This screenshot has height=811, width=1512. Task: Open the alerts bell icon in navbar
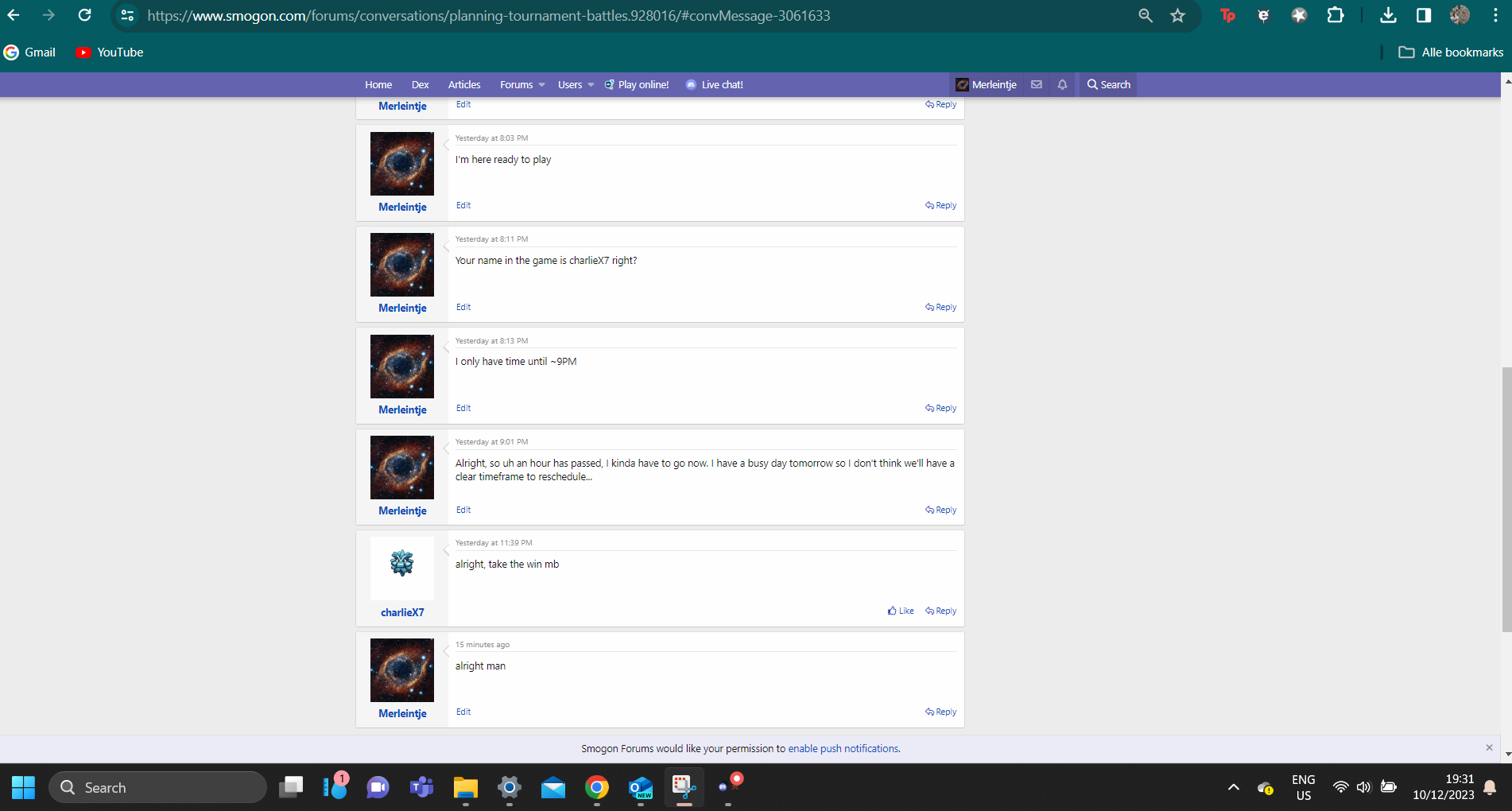(1062, 84)
